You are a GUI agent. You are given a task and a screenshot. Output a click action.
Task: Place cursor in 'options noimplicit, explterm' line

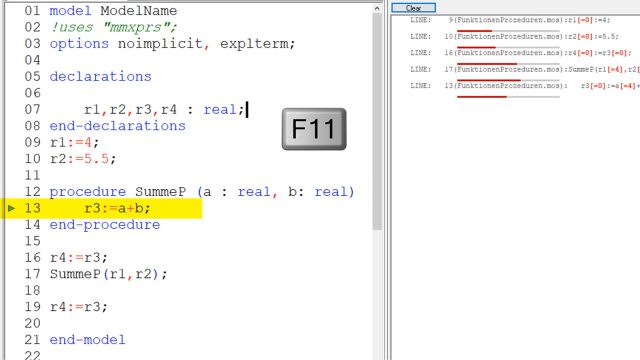(x=172, y=44)
